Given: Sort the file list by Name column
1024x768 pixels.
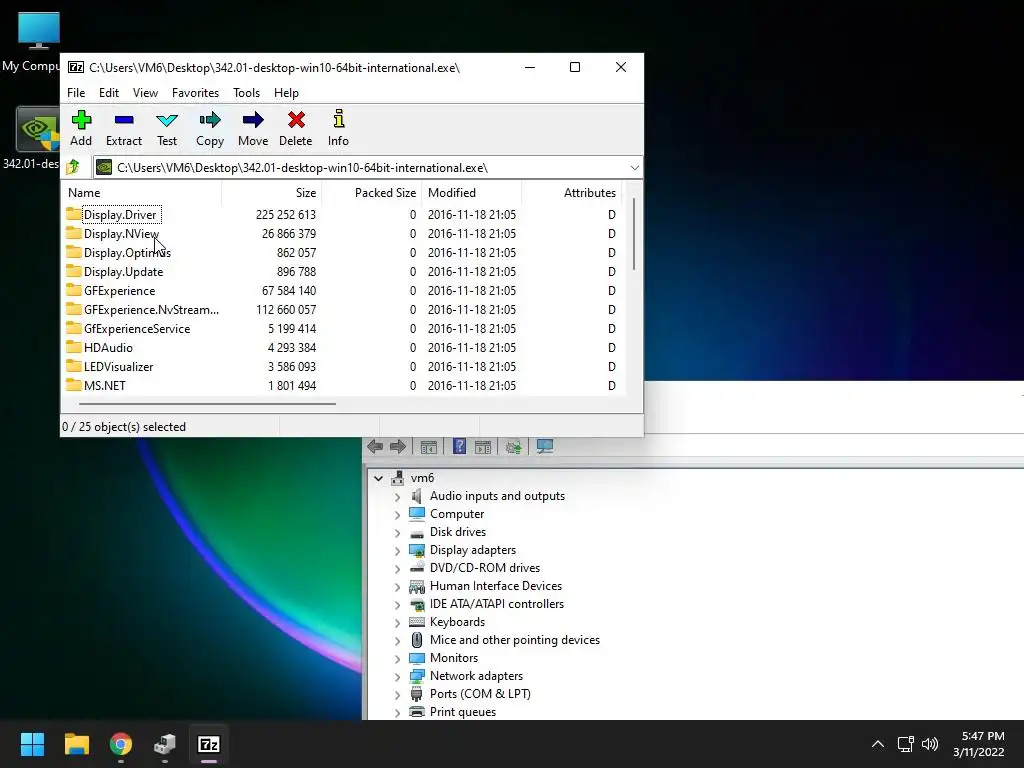Looking at the screenshot, I should click(142, 193).
